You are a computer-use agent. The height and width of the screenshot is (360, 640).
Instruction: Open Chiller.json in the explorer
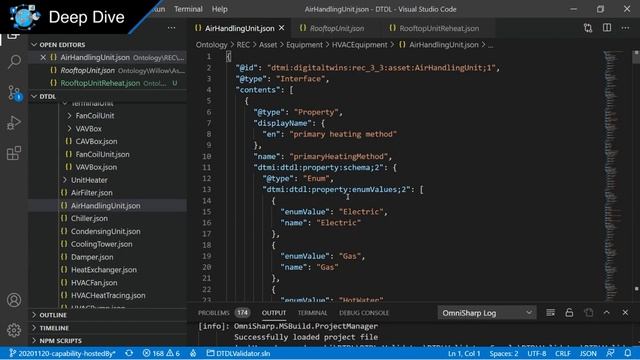89,218
